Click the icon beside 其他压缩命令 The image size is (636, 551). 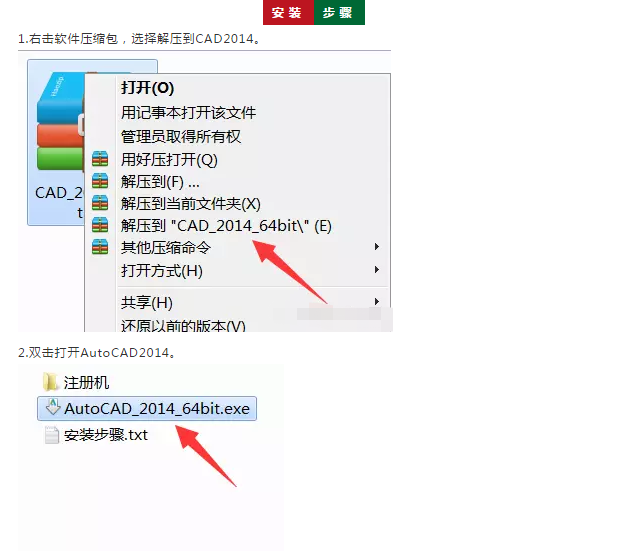[100, 247]
